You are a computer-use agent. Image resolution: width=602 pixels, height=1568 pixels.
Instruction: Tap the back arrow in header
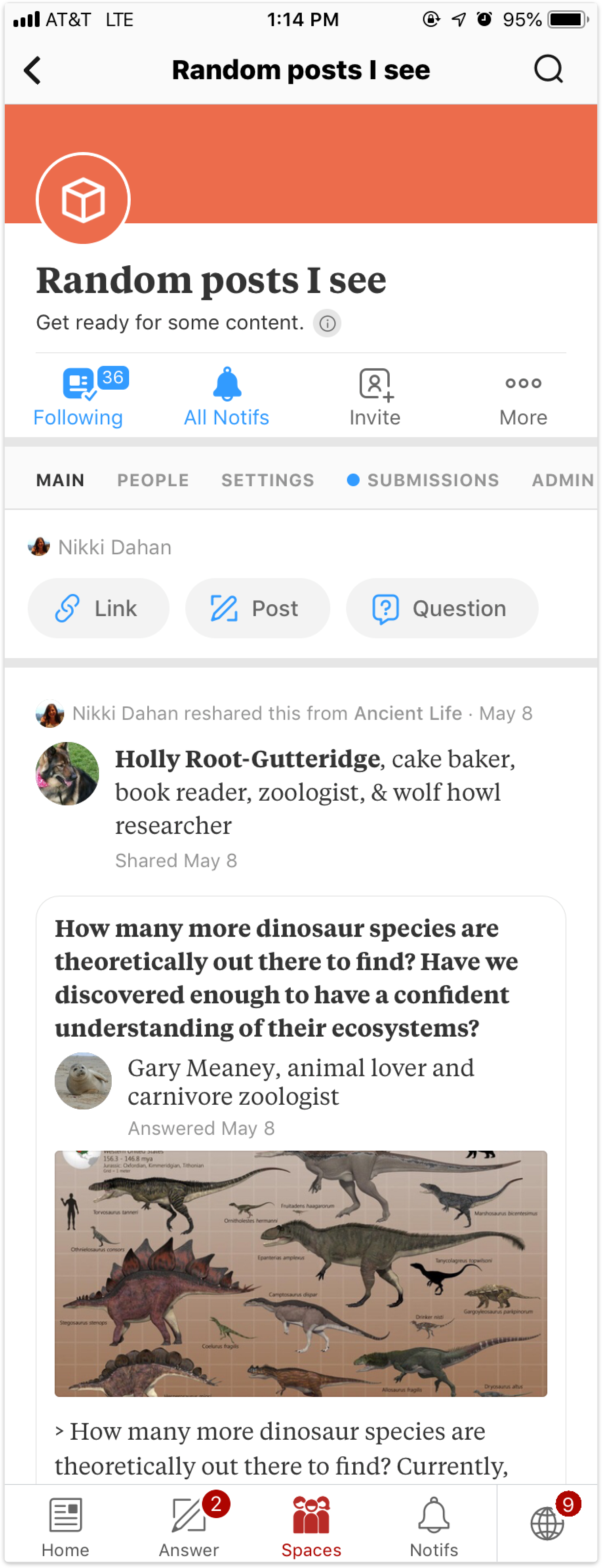pos(32,70)
